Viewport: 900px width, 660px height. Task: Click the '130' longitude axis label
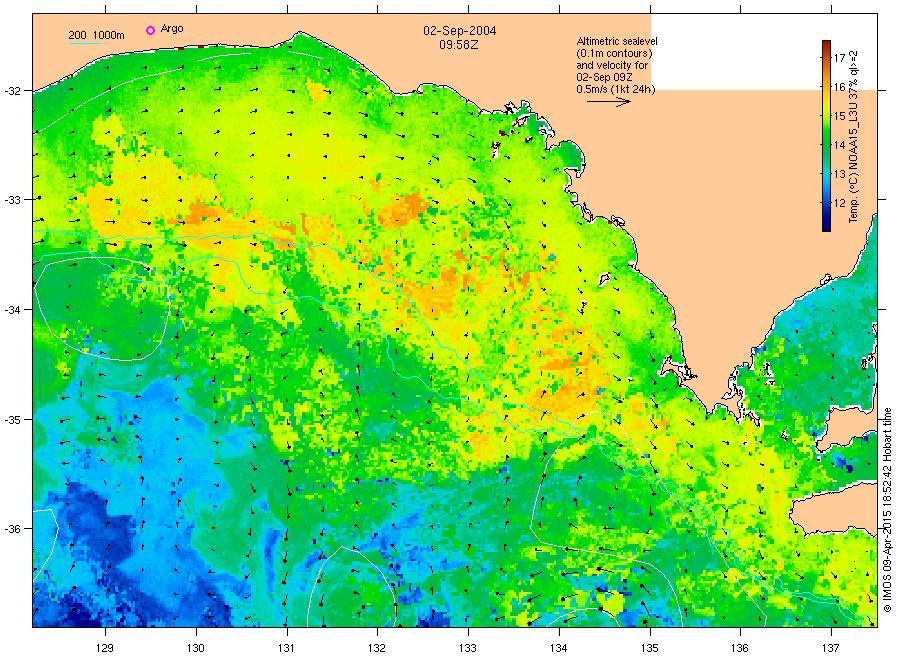click(x=196, y=649)
